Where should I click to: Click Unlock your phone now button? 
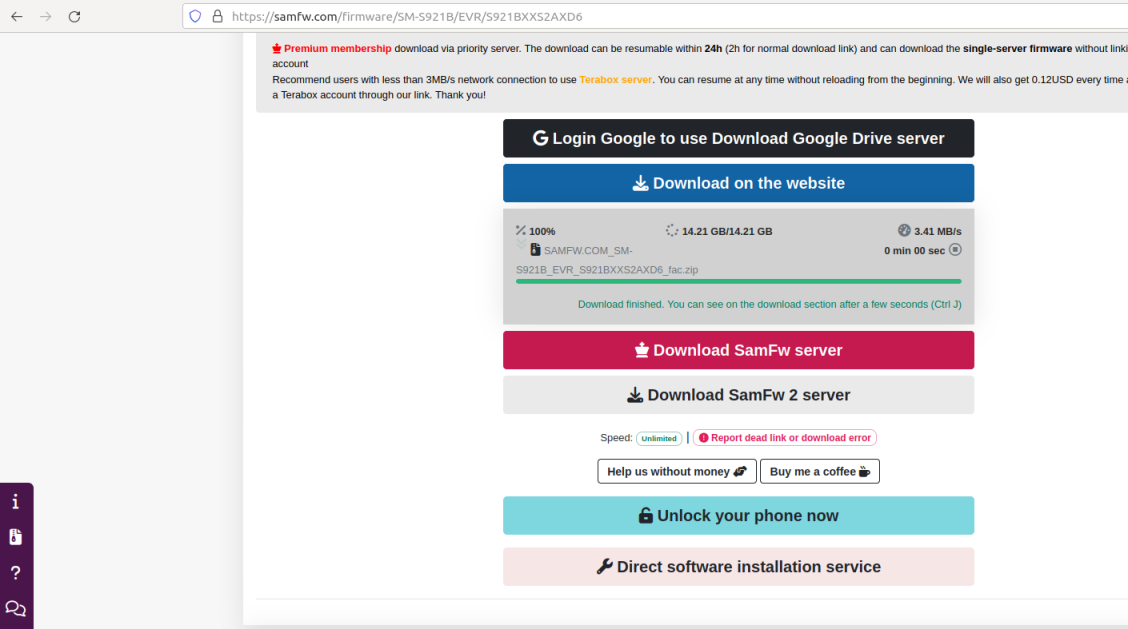(x=738, y=515)
